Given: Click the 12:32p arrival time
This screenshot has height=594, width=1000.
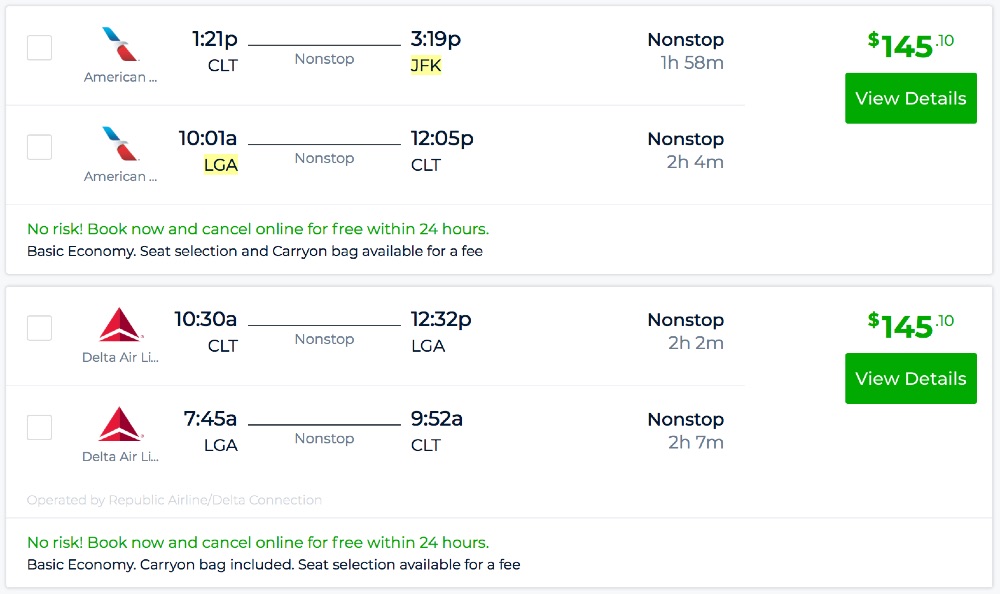Looking at the screenshot, I should (441, 320).
